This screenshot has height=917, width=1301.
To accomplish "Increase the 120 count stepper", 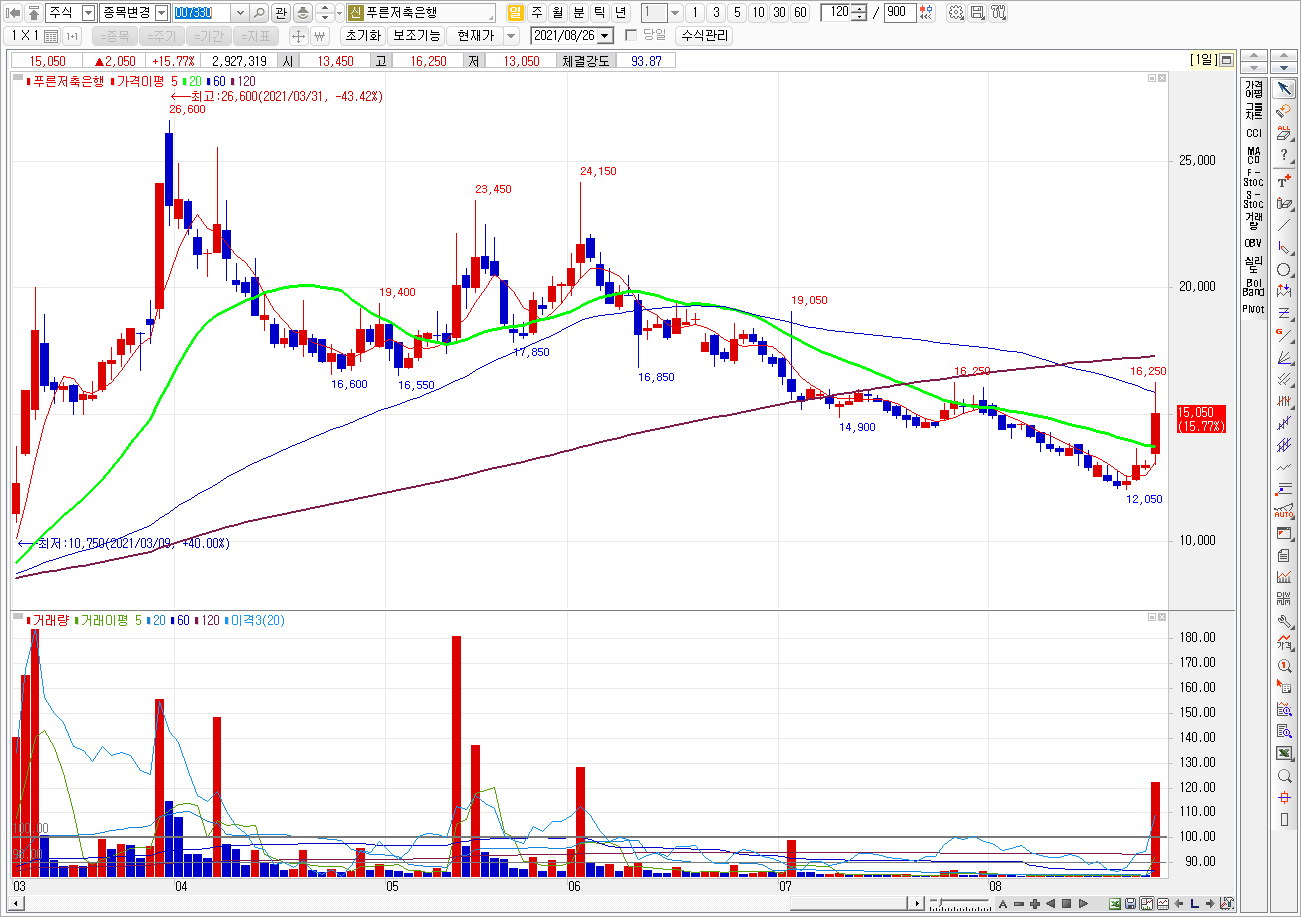I will [x=860, y=9].
